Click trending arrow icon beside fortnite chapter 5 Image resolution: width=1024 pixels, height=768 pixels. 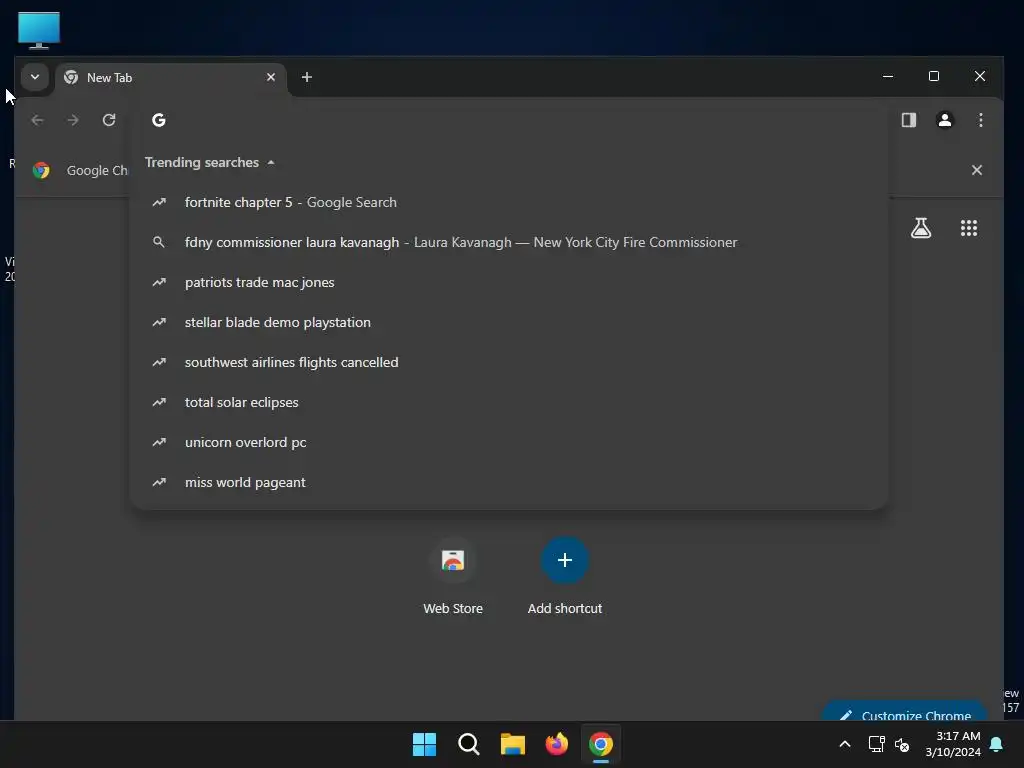tap(159, 202)
